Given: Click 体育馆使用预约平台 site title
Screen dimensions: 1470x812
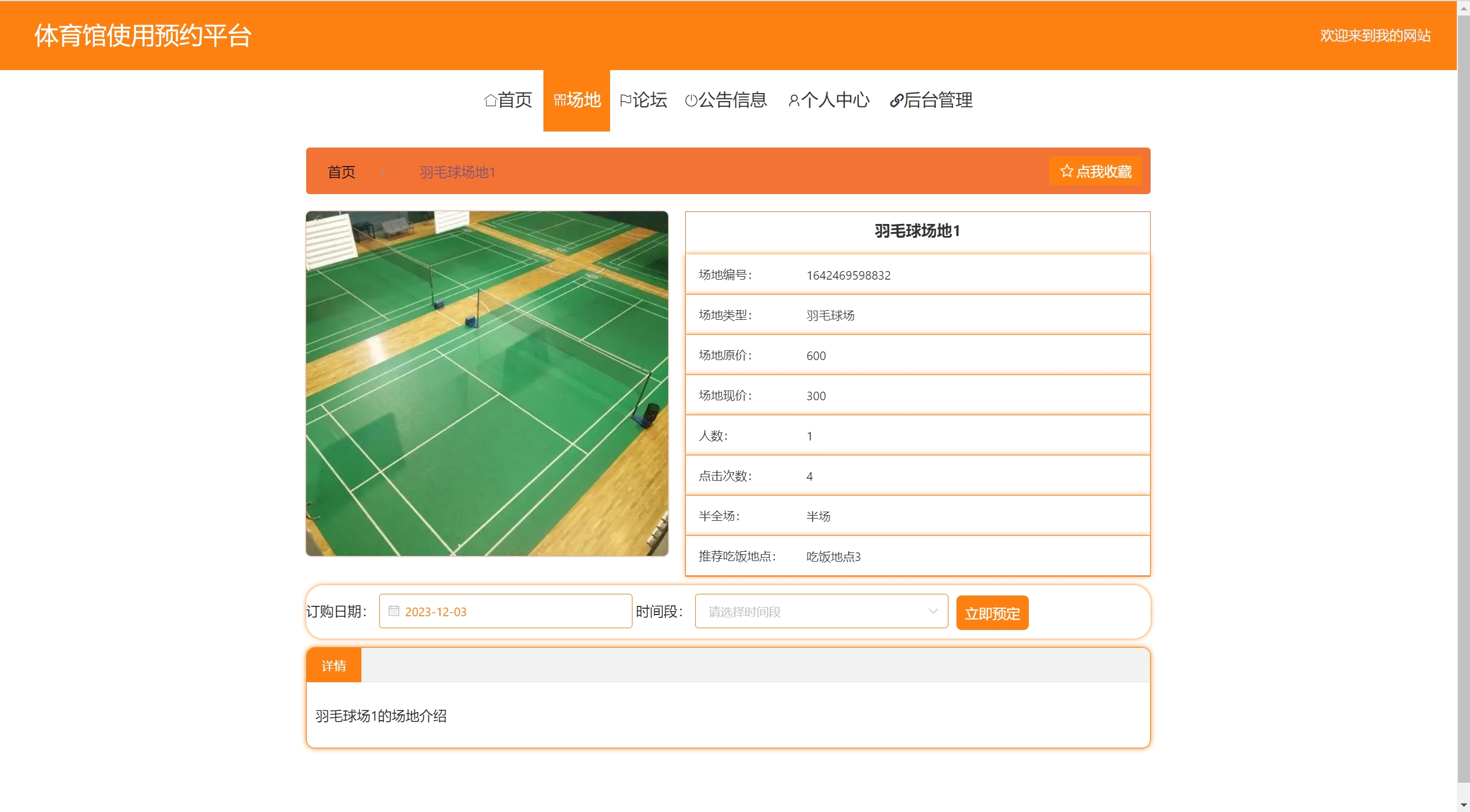Looking at the screenshot, I should click(x=142, y=36).
